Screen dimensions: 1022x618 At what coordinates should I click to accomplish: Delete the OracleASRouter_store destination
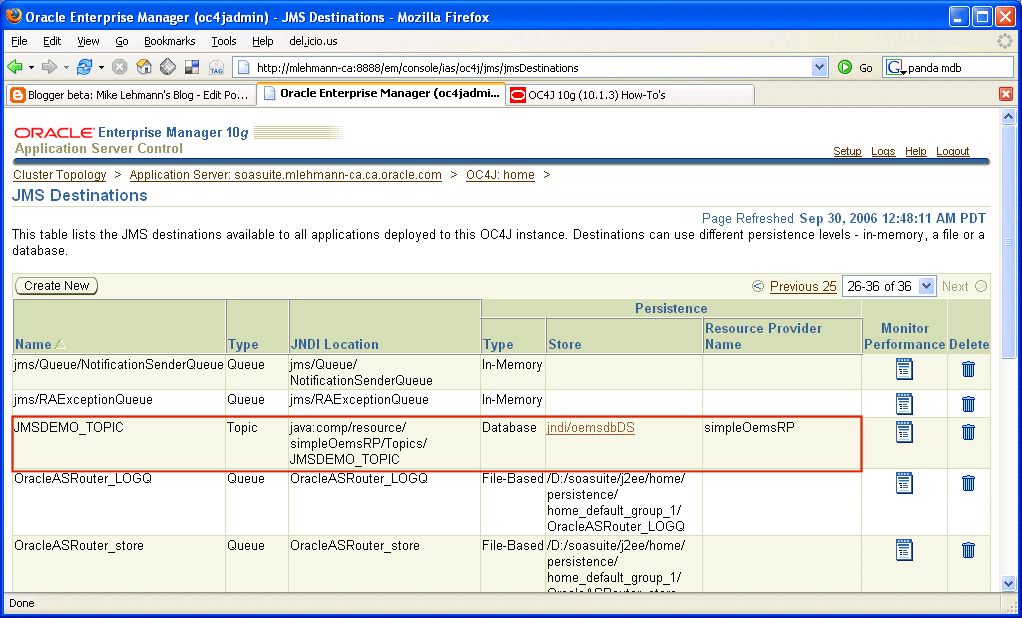(969, 550)
